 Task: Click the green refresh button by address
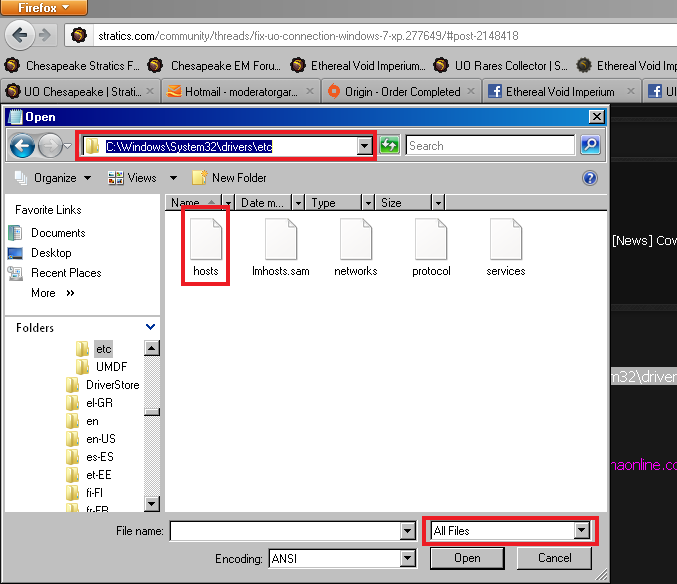point(389,145)
